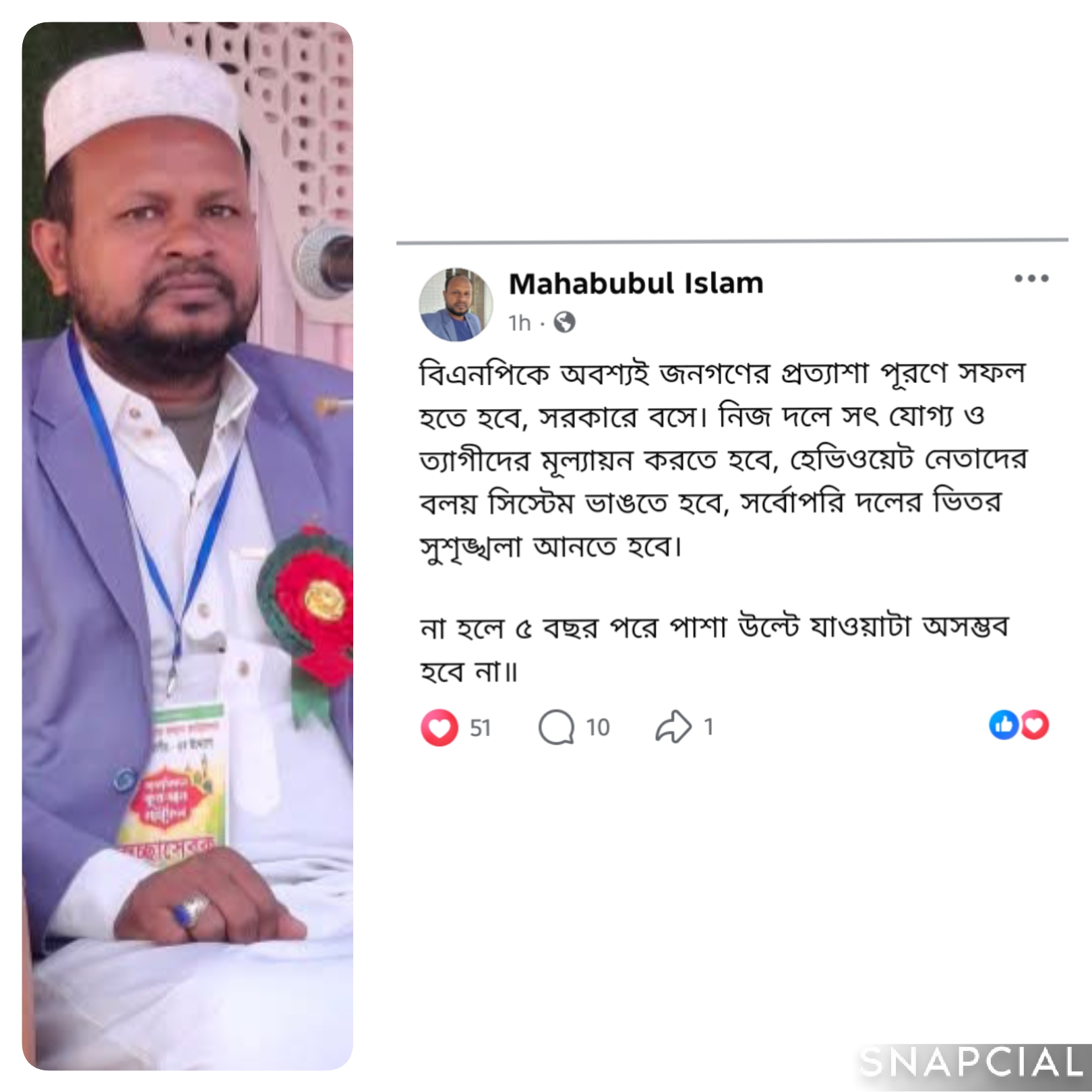This screenshot has width=1092, height=1092.
Task: Click the post's last paragraph না হলে
Action: point(713,648)
